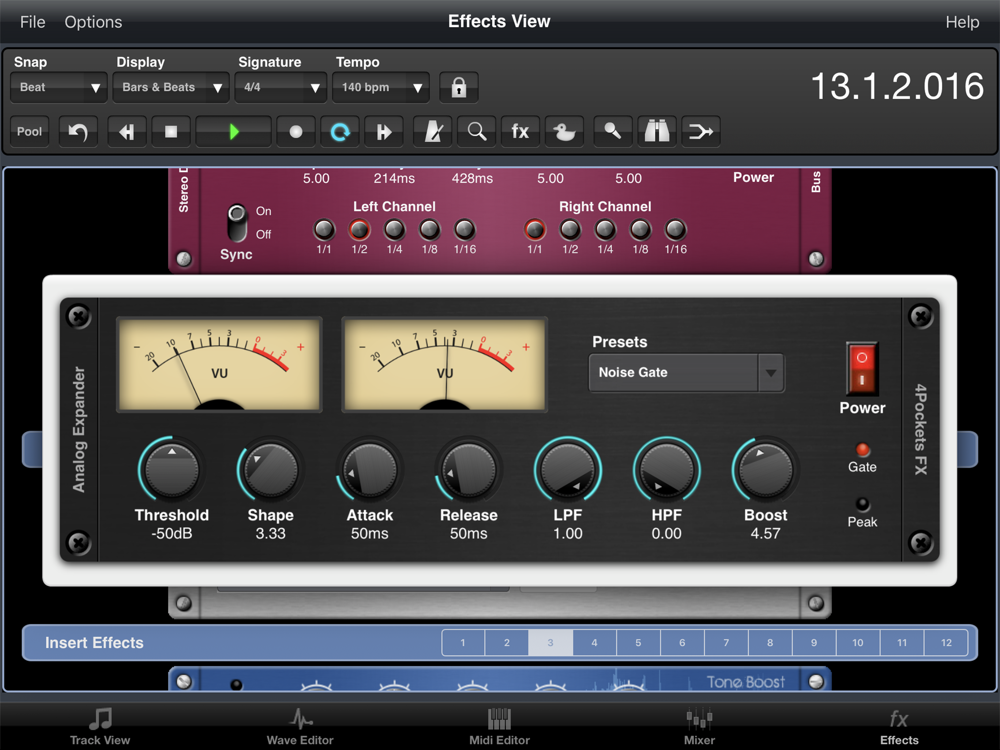Viewport: 1000px width, 750px height.
Task: Click the routing arrow icon
Action: pyautogui.click(x=700, y=132)
